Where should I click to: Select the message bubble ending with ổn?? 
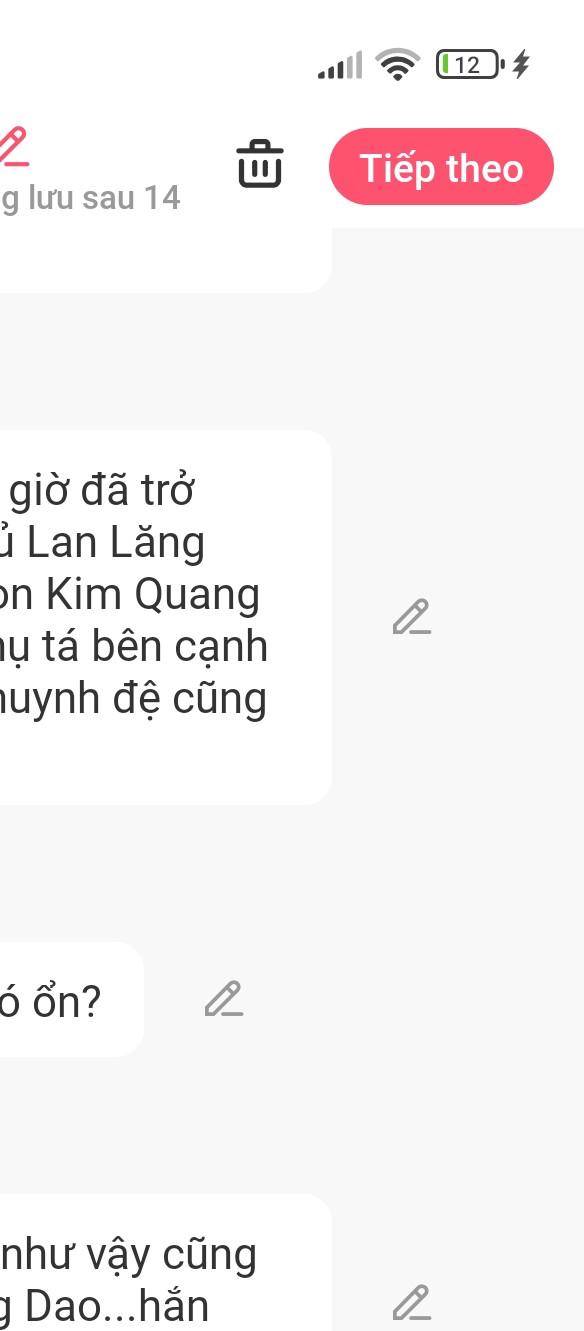point(72,999)
